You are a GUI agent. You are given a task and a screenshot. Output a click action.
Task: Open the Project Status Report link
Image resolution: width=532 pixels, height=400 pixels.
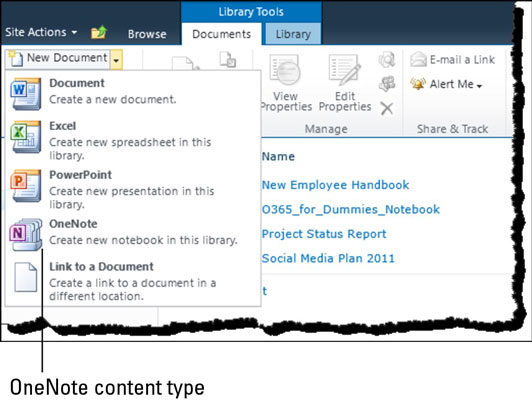(x=324, y=234)
